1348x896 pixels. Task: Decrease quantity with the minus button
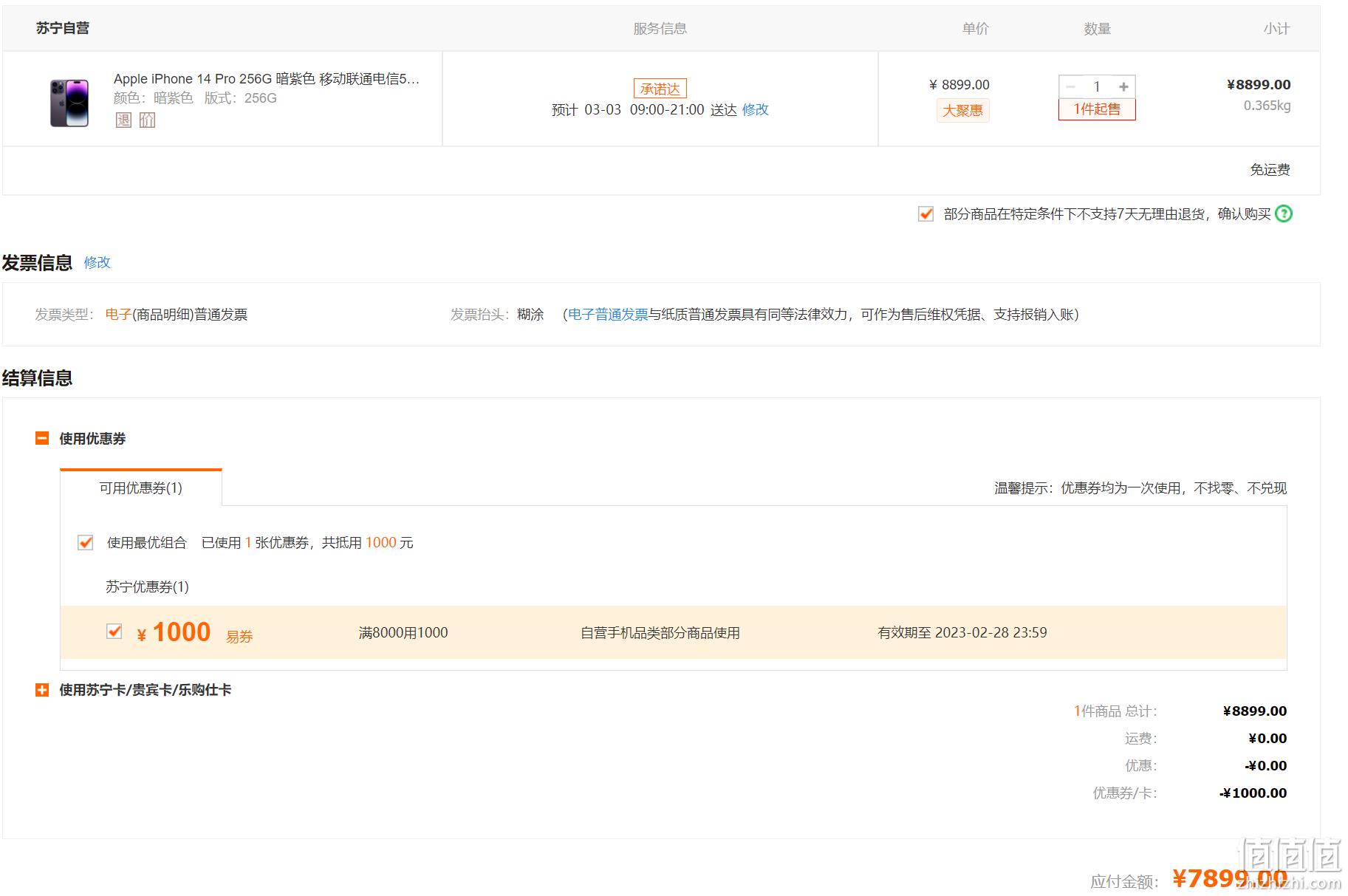[1071, 86]
